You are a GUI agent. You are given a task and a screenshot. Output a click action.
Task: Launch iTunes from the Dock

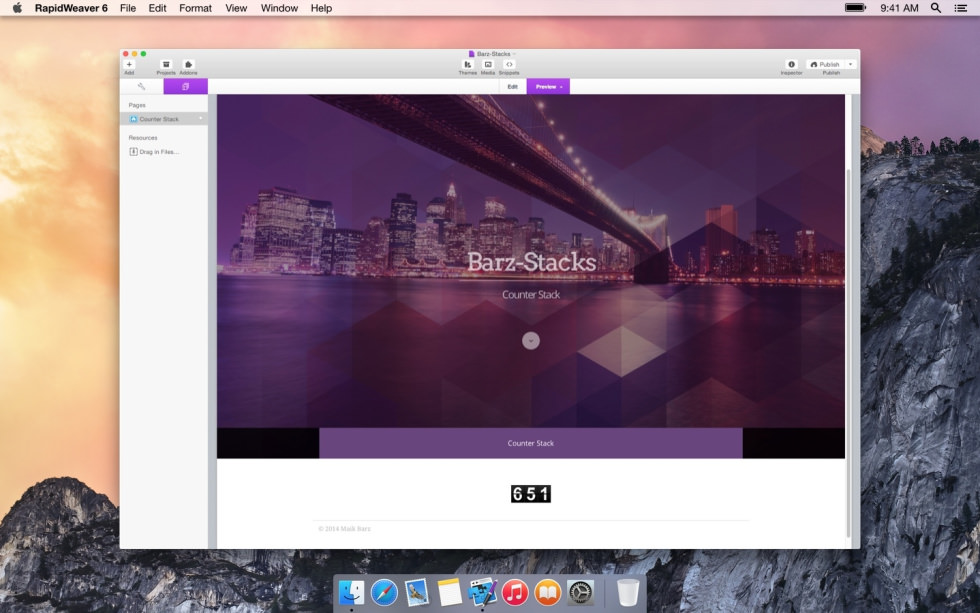(x=515, y=592)
